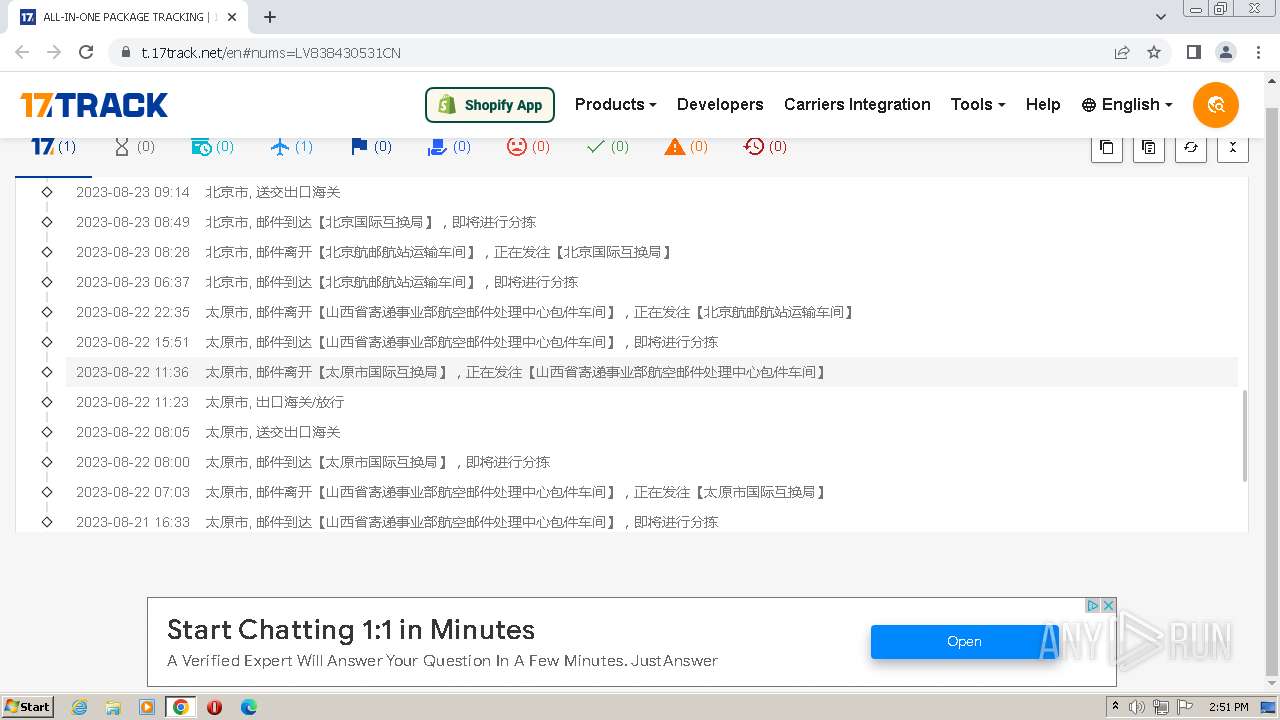Screen dimensions: 1280x720
Task: Select the Not Found hourglass tab
Action: (x=133, y=146)
